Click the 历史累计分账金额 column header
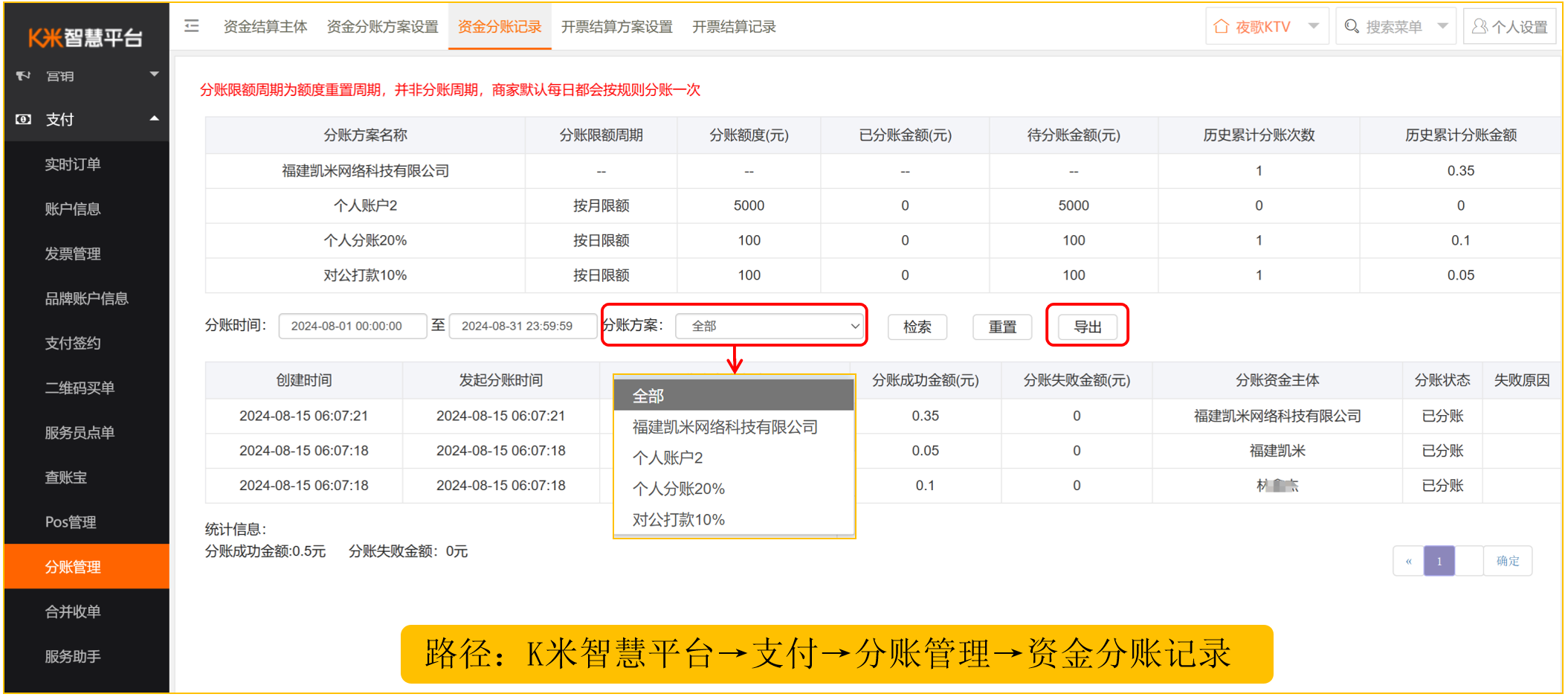Image resolution: width=1568 pixels, height=697 pixels. (1460, 135)
